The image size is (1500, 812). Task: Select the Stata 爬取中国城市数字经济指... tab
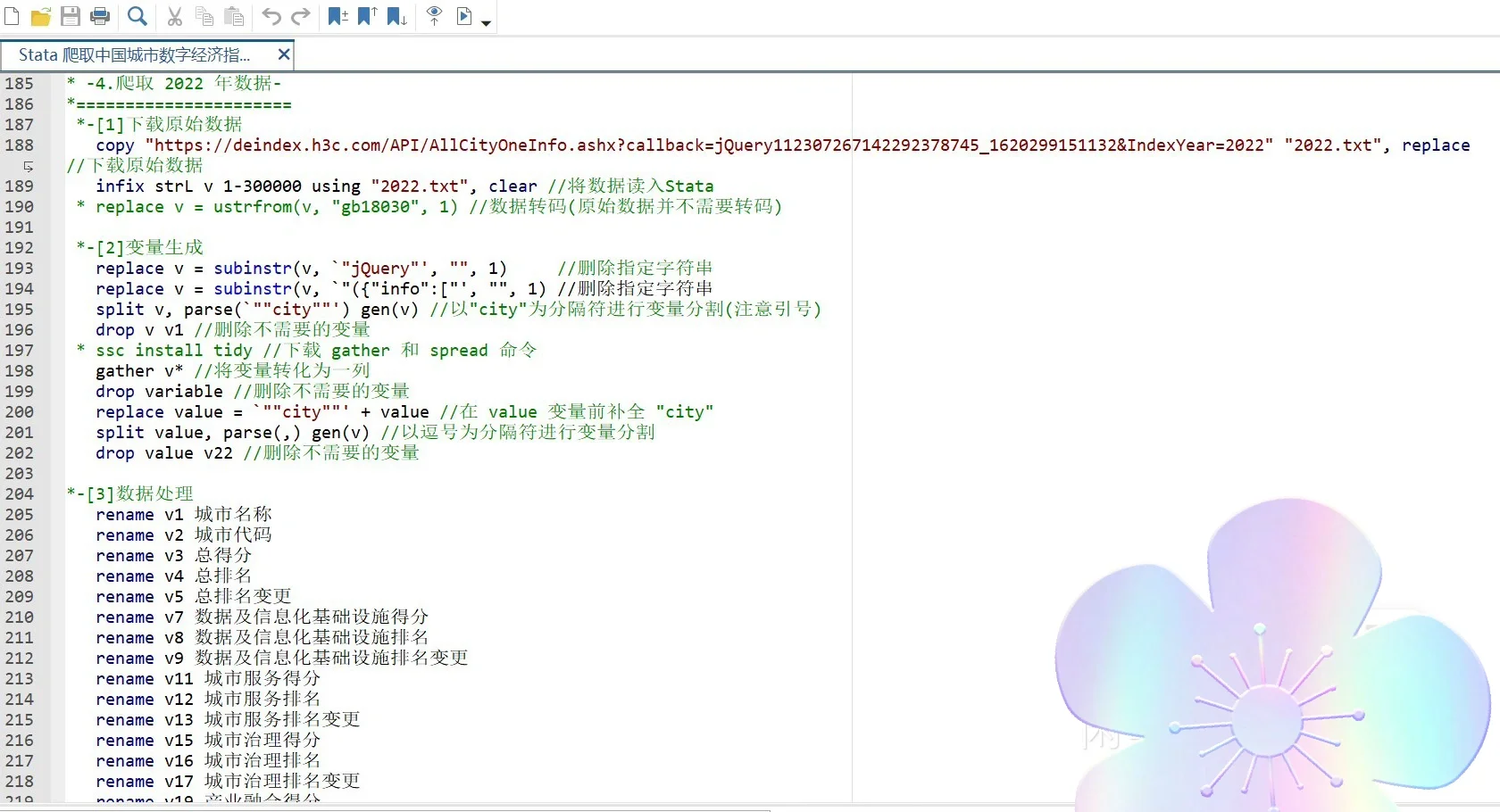tap(134, 55)
